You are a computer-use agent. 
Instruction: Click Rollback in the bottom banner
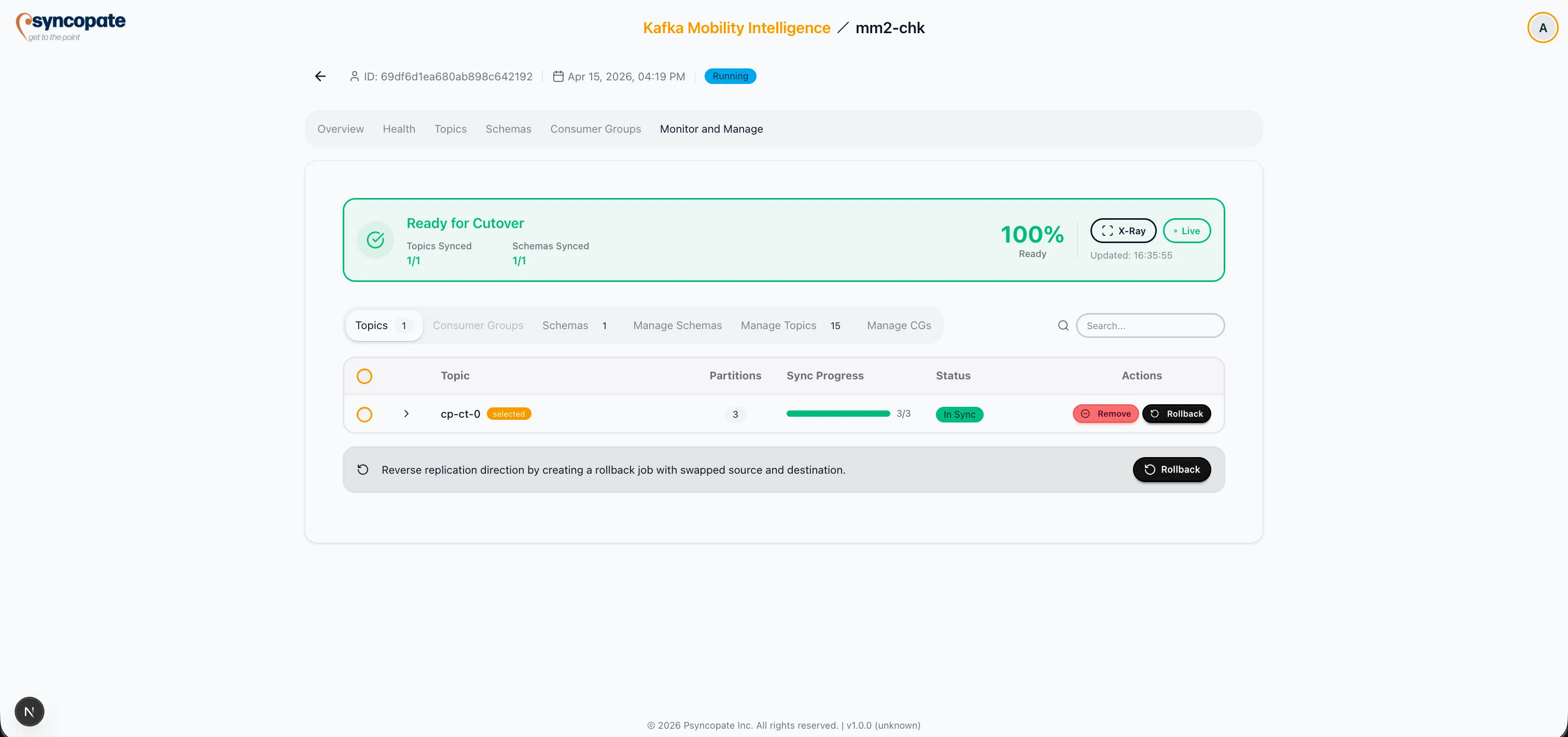(1171, 469)
